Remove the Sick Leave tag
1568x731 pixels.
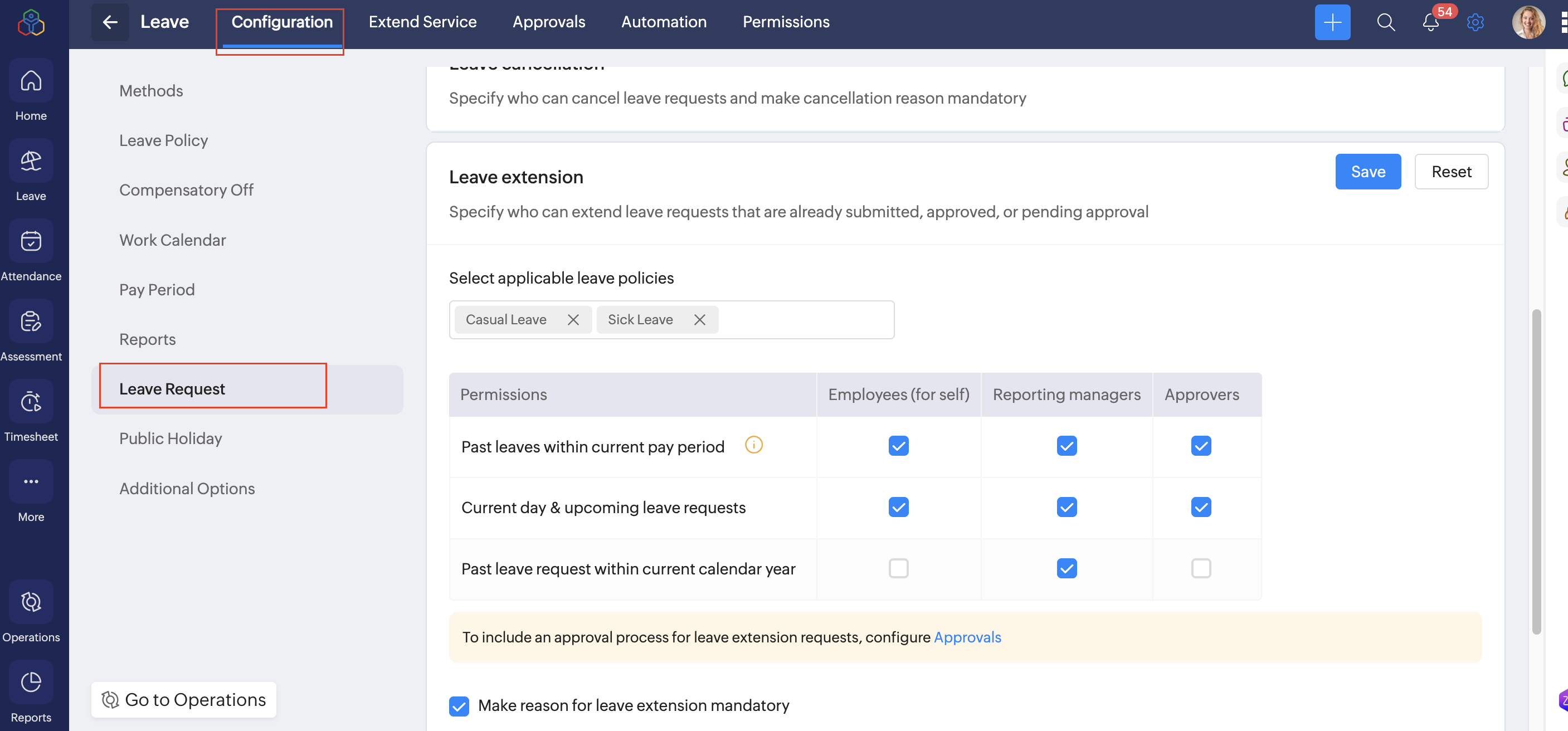point(699,320)
